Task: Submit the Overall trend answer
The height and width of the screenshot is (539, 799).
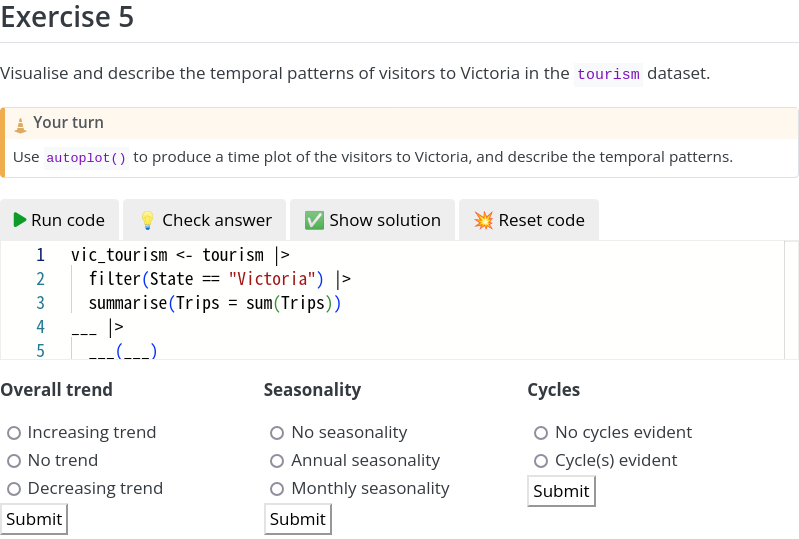Action: 34,519
